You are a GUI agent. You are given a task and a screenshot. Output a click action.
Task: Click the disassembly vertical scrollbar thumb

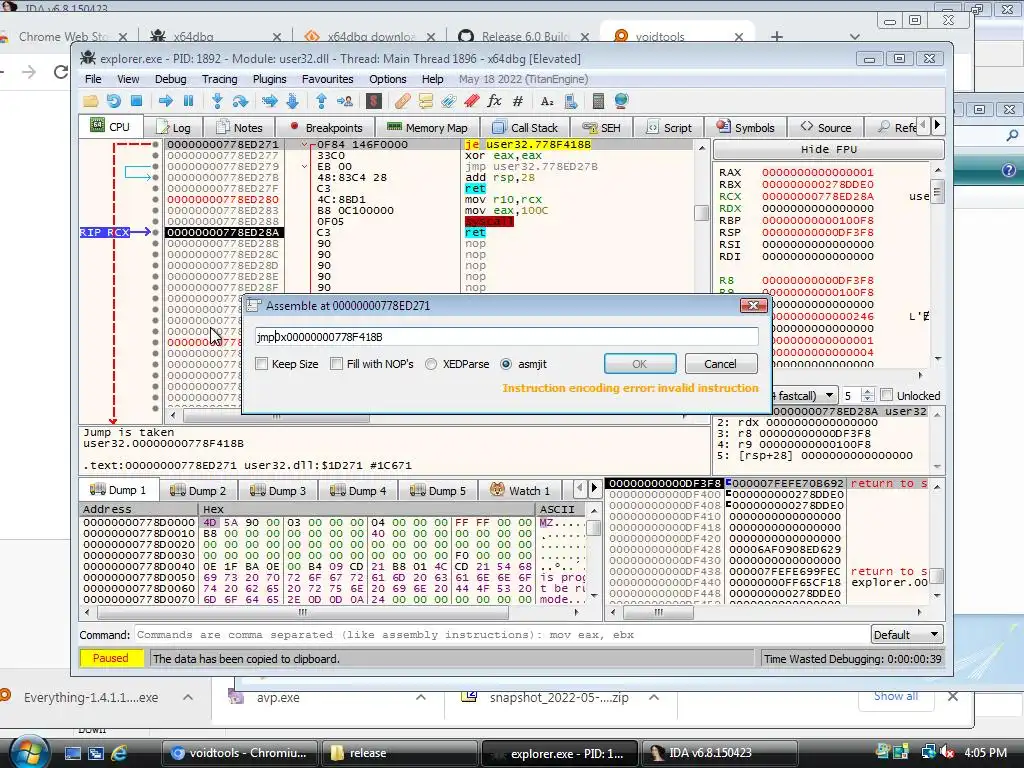pyautogui.click(x=701, y=213)
